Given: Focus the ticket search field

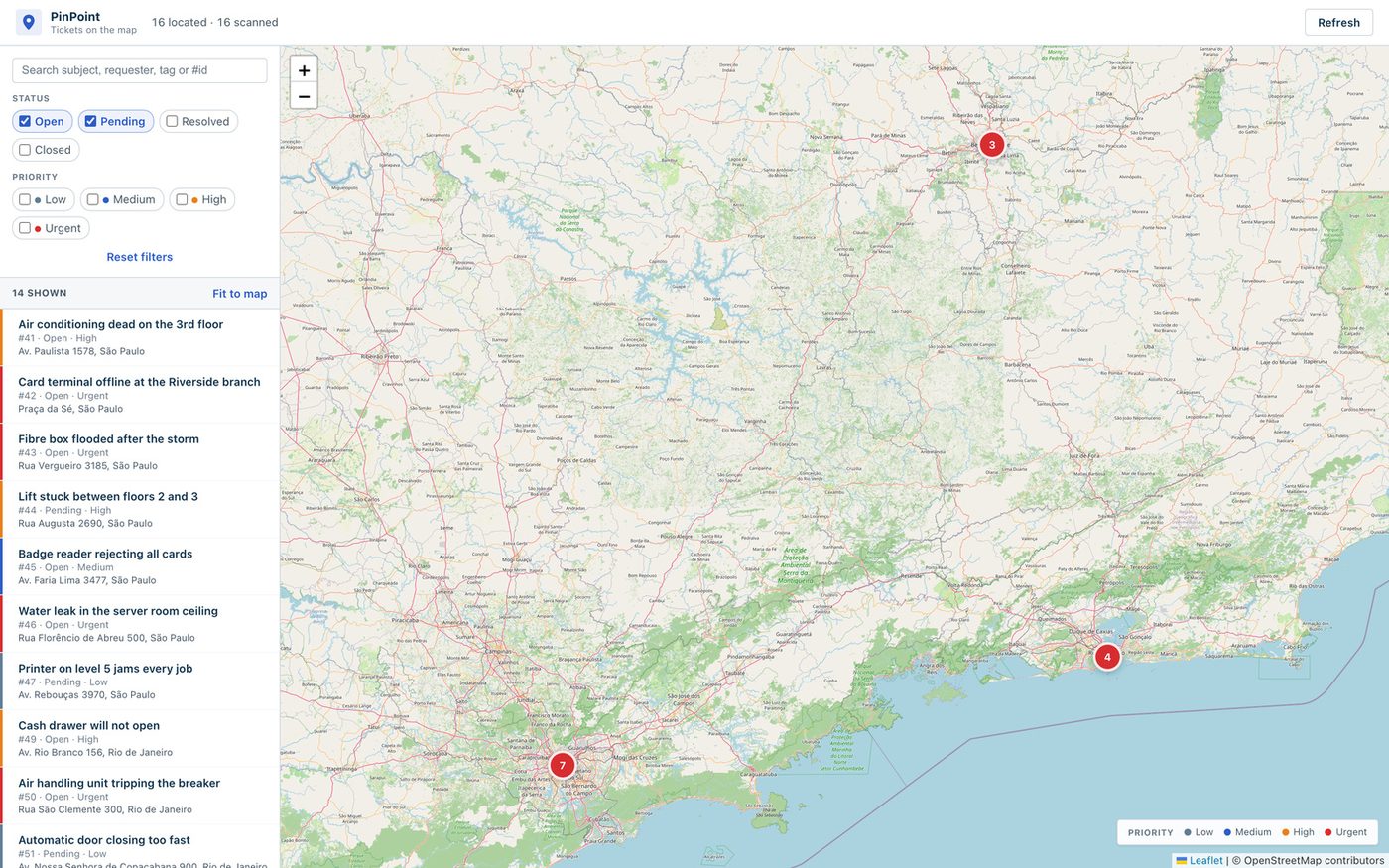Looking at the screenshot, I should [140, 70].
